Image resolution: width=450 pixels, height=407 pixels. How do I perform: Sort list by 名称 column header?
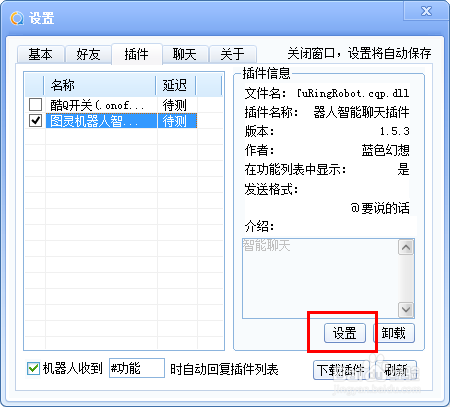point(100,85)
